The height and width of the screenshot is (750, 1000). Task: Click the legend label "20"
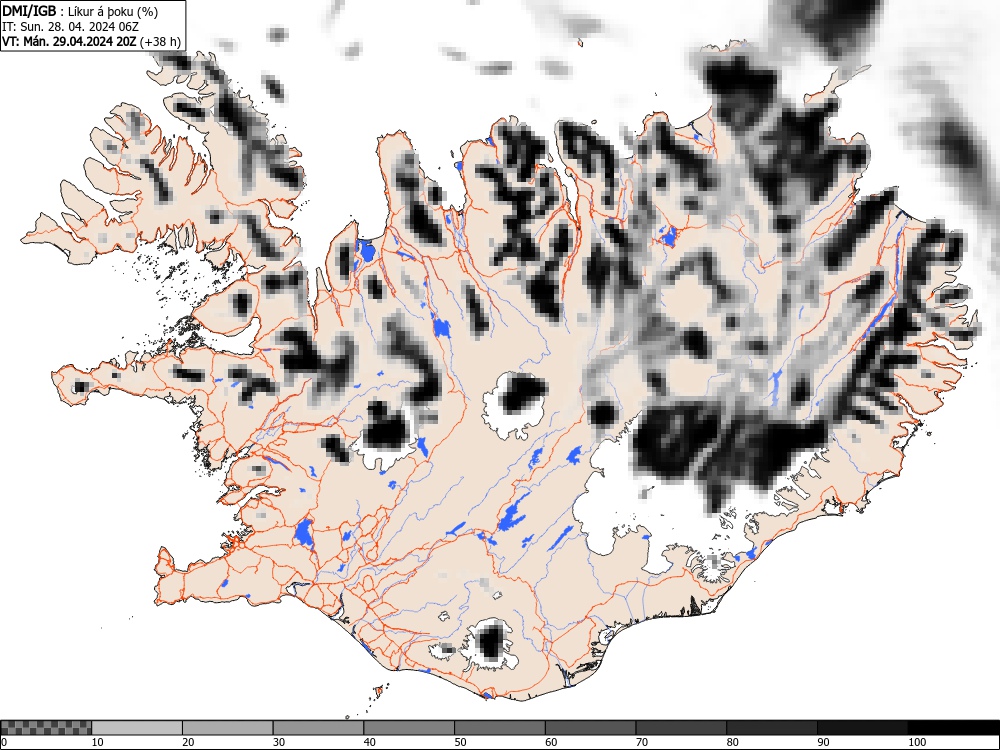[x=188, y=742]
